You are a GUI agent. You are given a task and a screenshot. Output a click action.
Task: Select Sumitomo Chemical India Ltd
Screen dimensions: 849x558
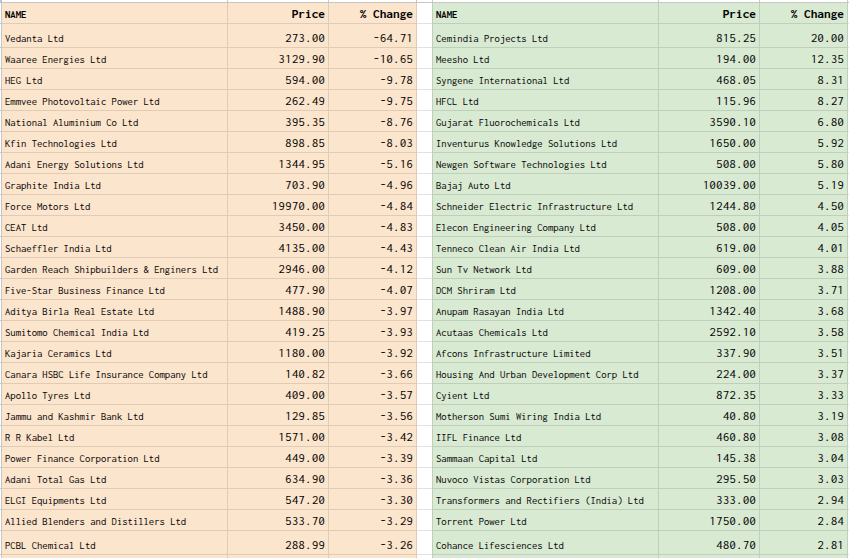tap(114, 332)
